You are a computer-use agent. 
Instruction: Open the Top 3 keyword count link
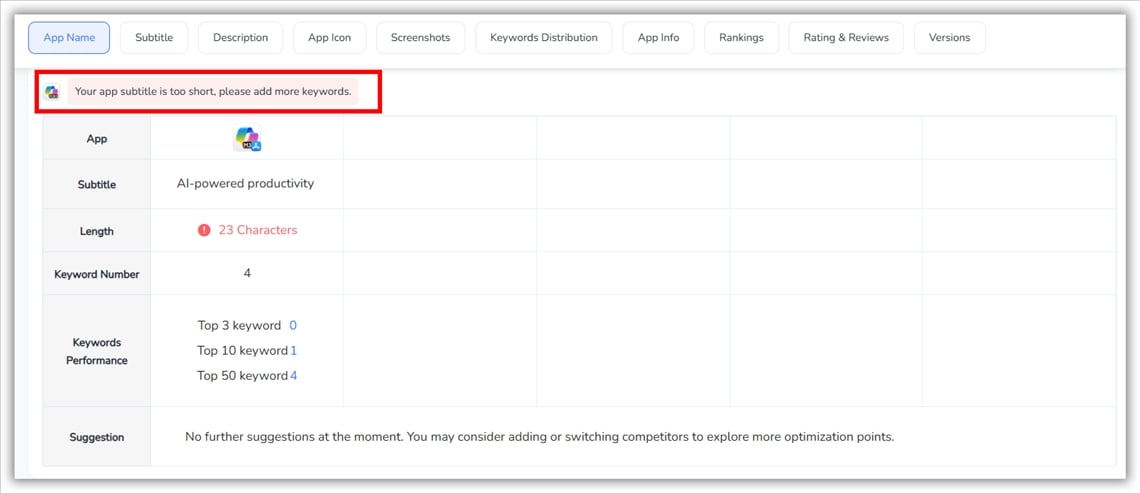(293, 326)
